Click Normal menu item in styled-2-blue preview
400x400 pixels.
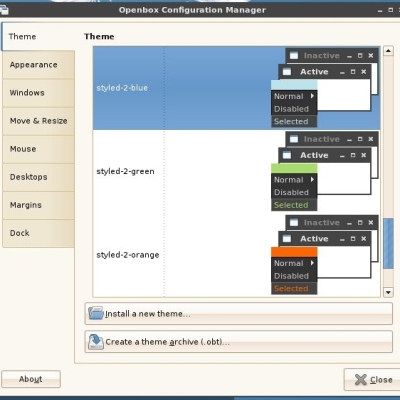coord(294,96)
